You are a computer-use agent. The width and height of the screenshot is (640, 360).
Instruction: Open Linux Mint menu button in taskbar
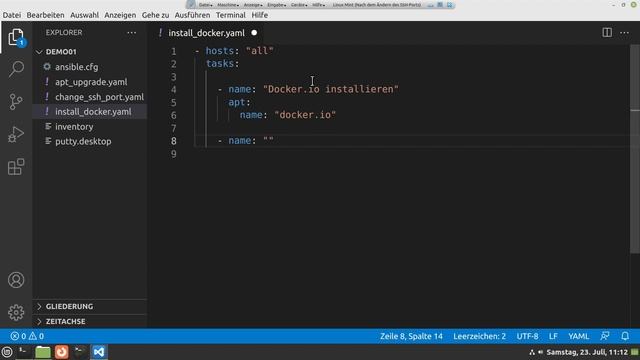click(7, 352)
